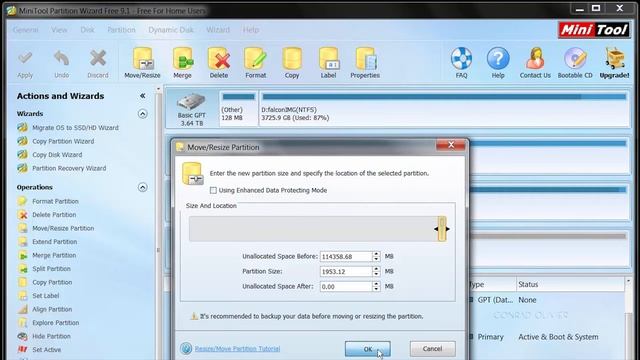This screenshot has height=360, width=640.
Task: Open the Wizard menu
Action: tap(218, 30)
